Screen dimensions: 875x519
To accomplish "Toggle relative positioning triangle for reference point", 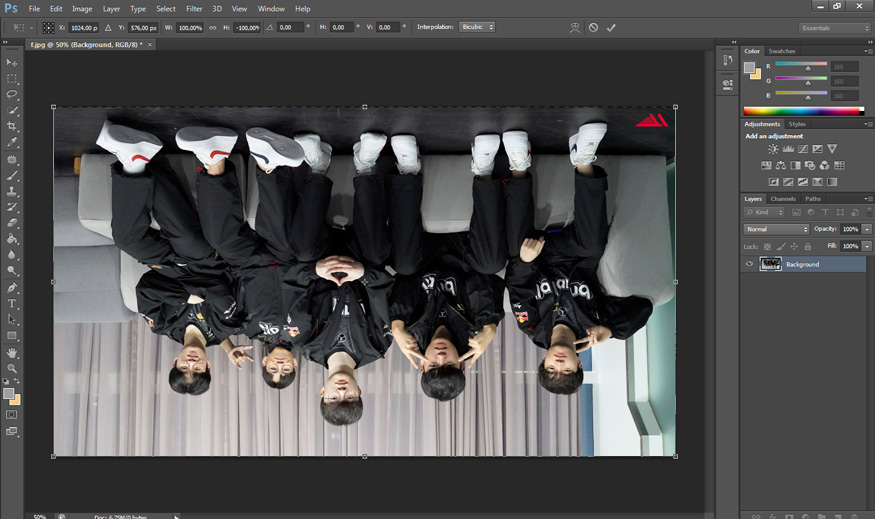I will 108,28.
